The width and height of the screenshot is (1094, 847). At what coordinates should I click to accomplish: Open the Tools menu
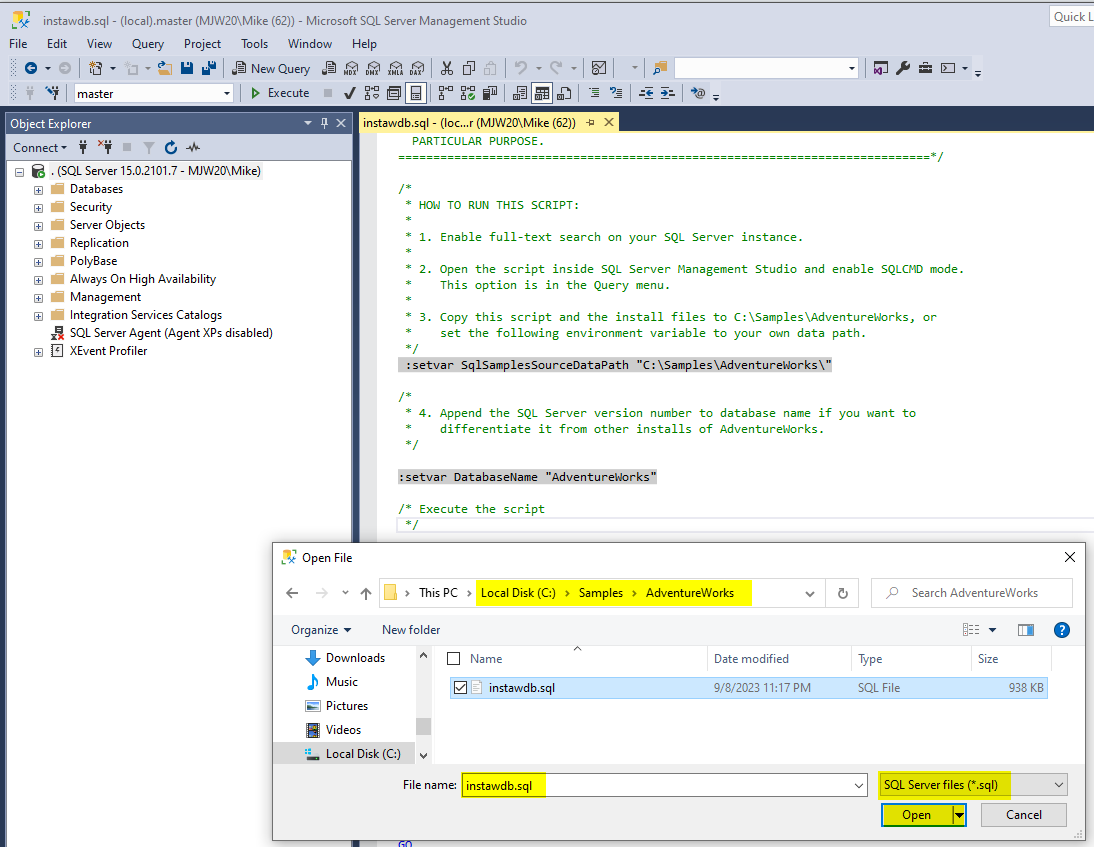(x=255, y=43)
